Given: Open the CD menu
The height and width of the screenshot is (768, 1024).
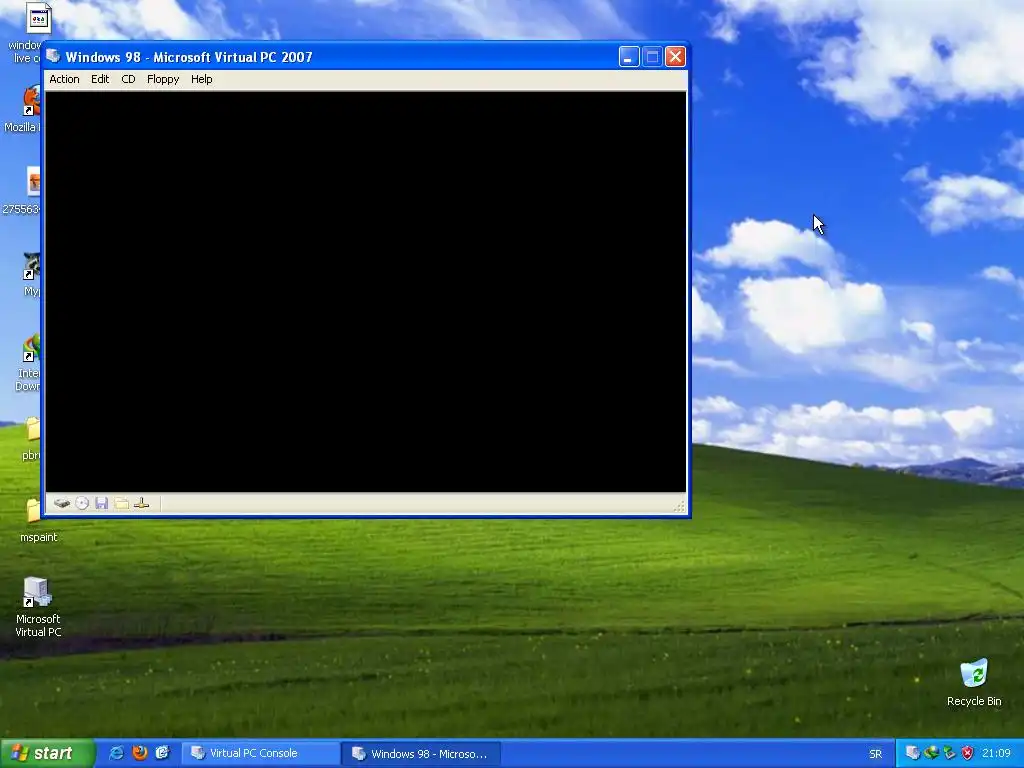Looking at the screenshot, I should click(128, 79).
